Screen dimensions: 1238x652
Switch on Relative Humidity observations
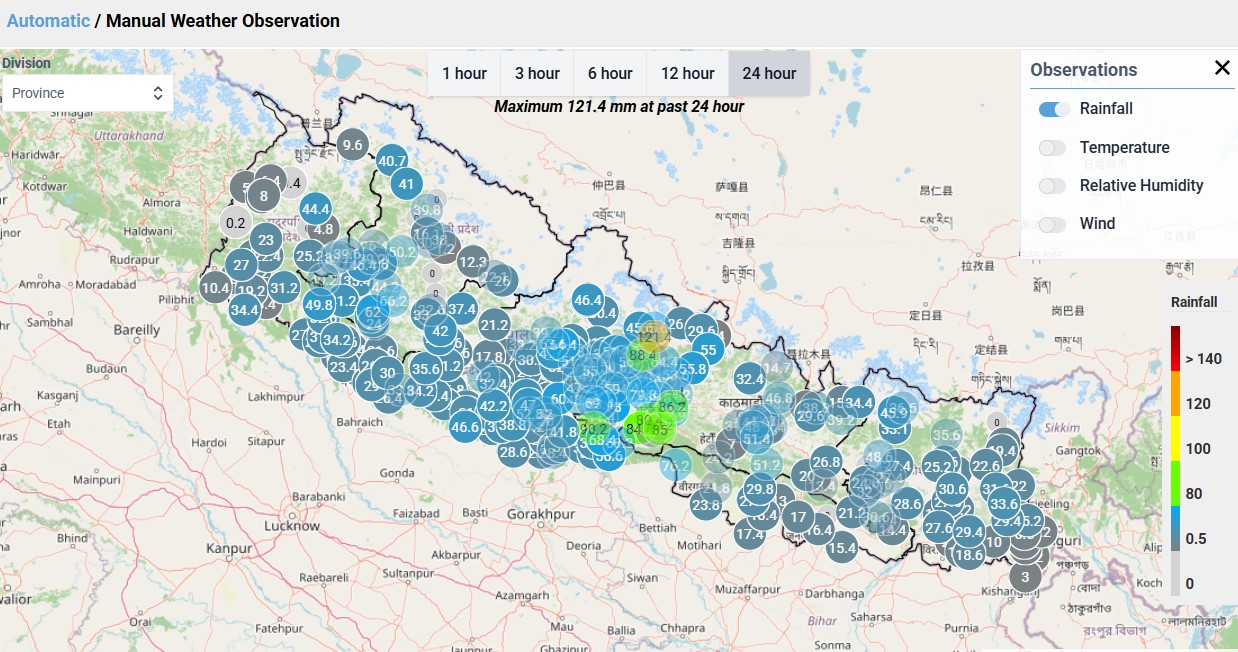pyautogui.click(x=1054, y=186)
